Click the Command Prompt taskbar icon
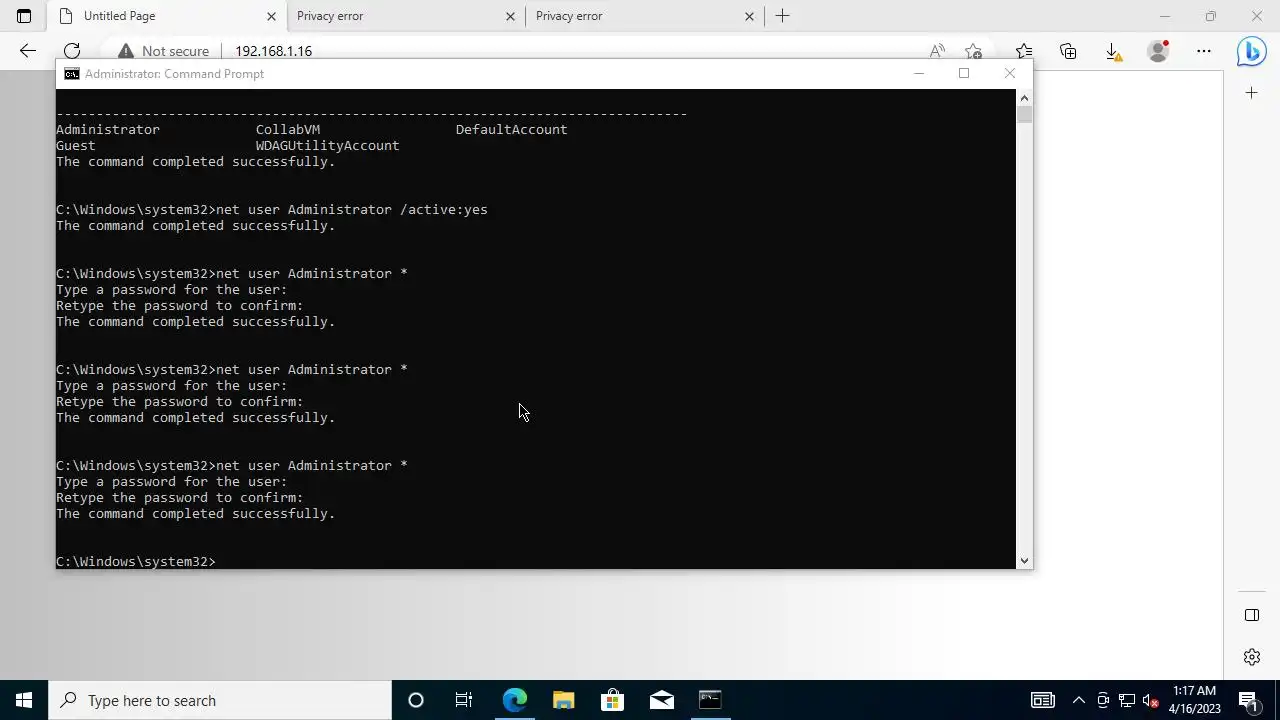 [710, 700]
